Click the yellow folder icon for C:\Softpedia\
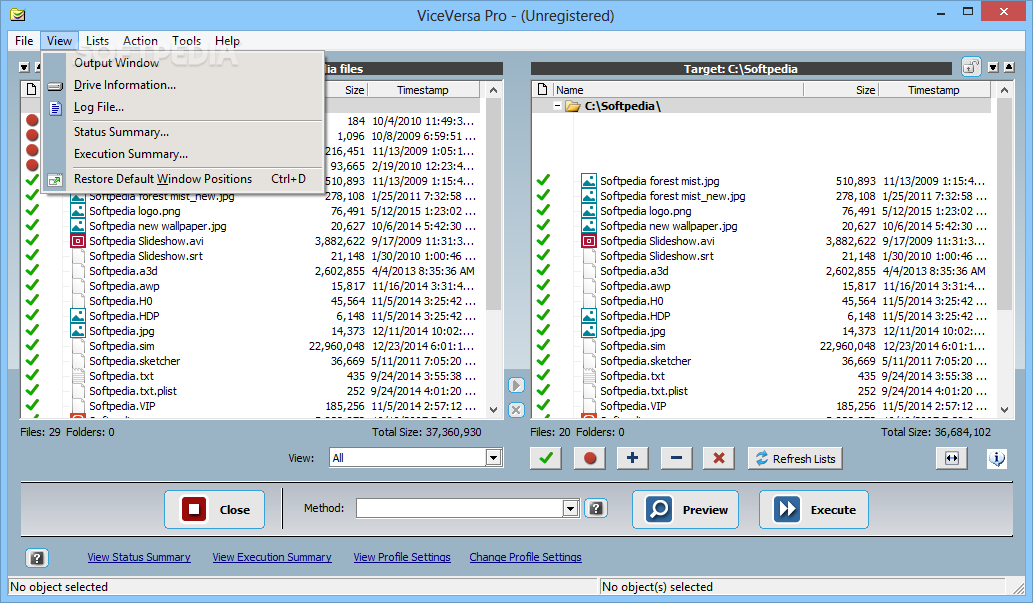The height and width of the screenshot is (603, 1033). click(572, 106)
